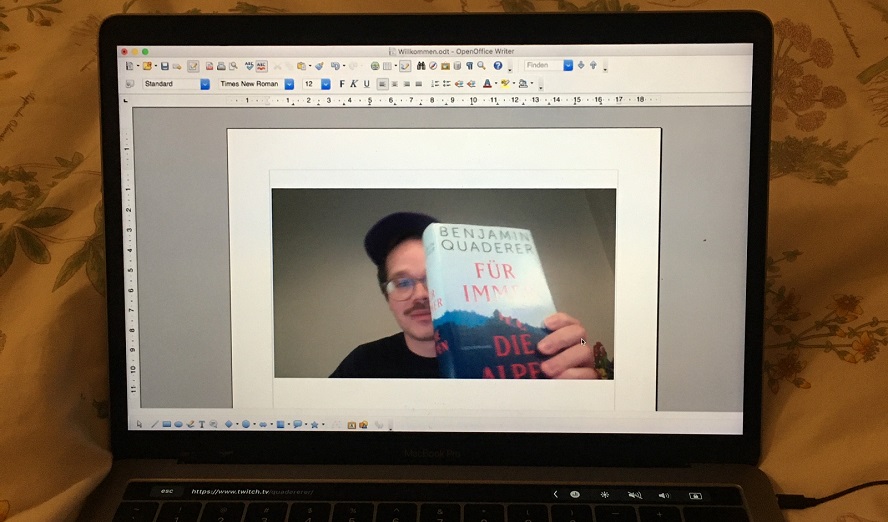Toggle nonprinting characters (pilcrow) icon
This screenshot has height=522, width=888.
coord(470,66)
